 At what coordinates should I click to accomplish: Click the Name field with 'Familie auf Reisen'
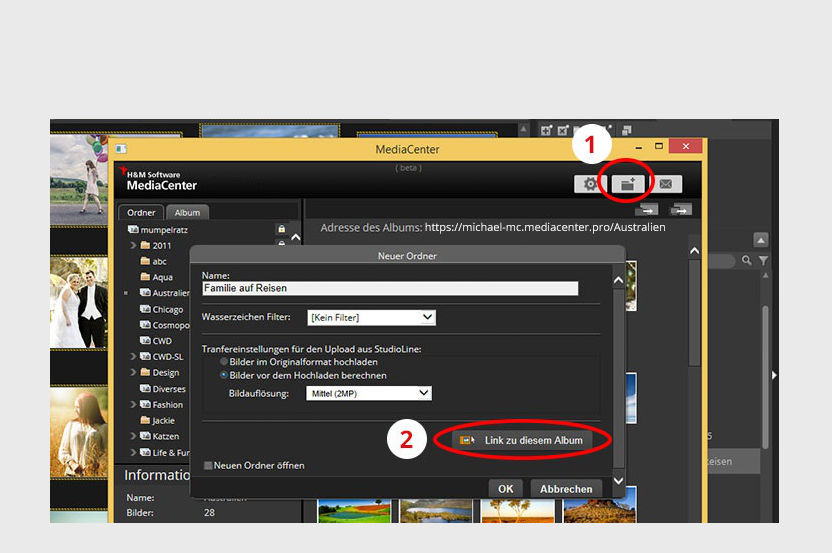pos(390,288)
